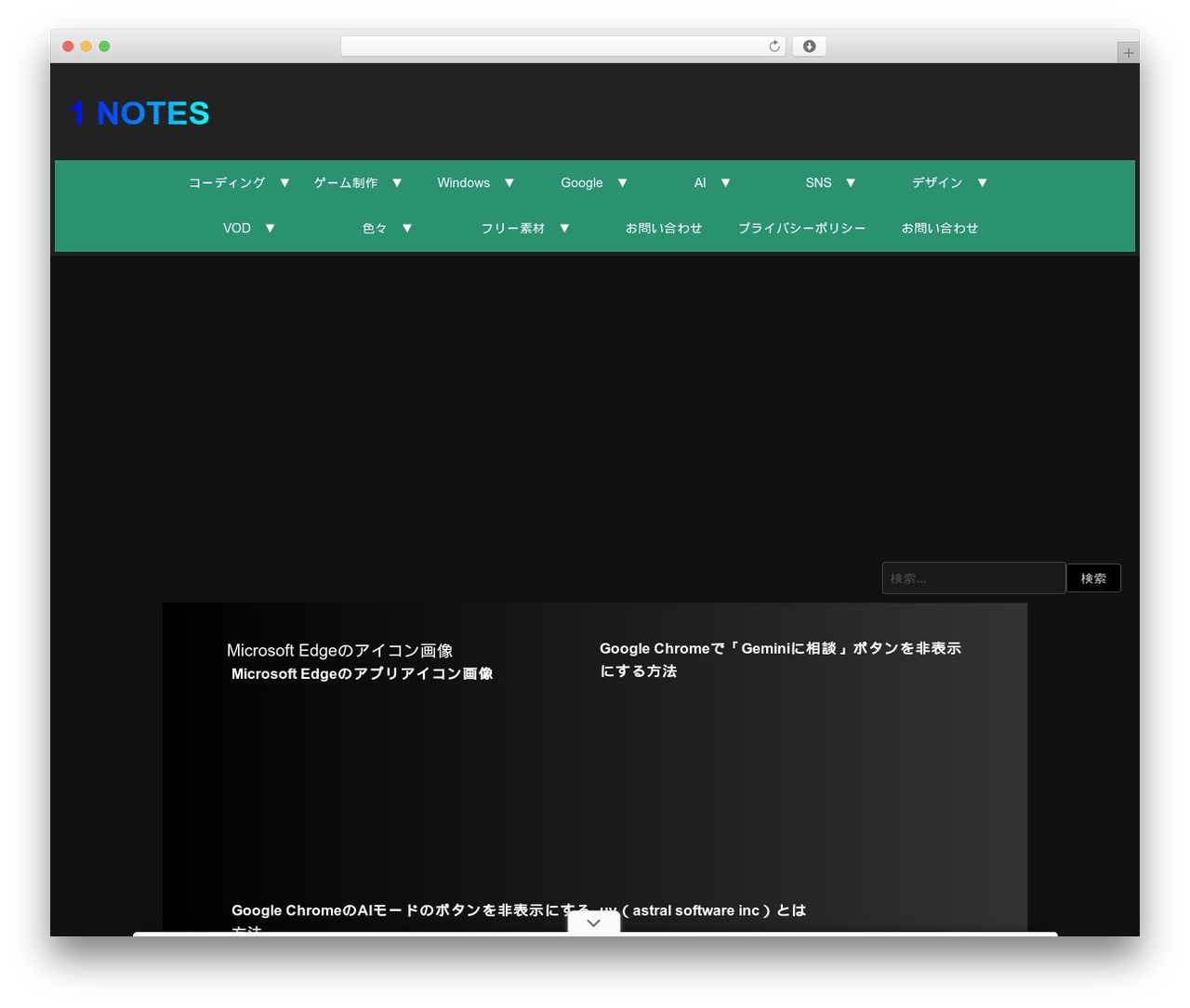Click the 検索 search button
Screen dimensions: 1190x1008
point(1093,578)
